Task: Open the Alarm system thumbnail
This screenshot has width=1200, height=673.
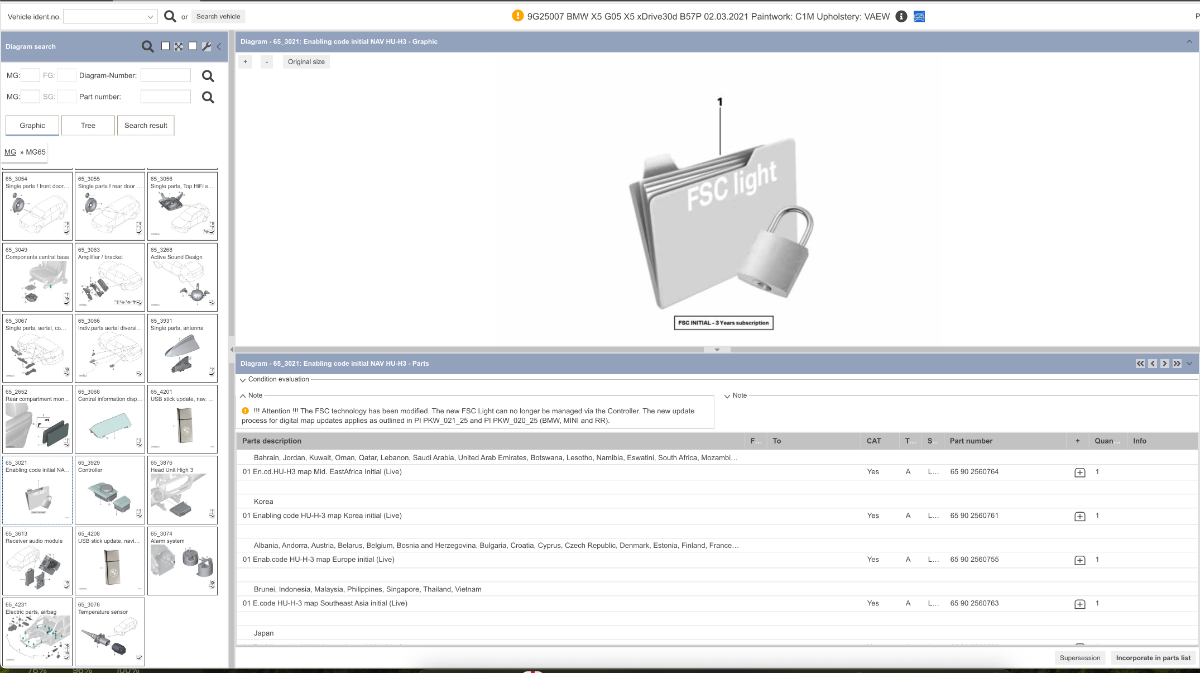Action: pyautogui.click(x=182, y=560)
